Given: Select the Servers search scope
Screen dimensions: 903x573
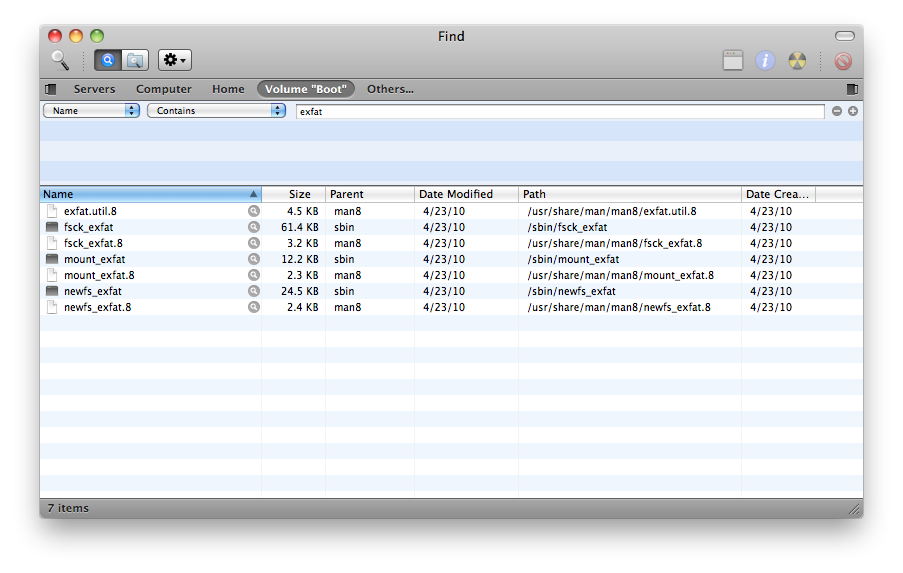Looking at the screenshot, I should click(x=94, y=89).
